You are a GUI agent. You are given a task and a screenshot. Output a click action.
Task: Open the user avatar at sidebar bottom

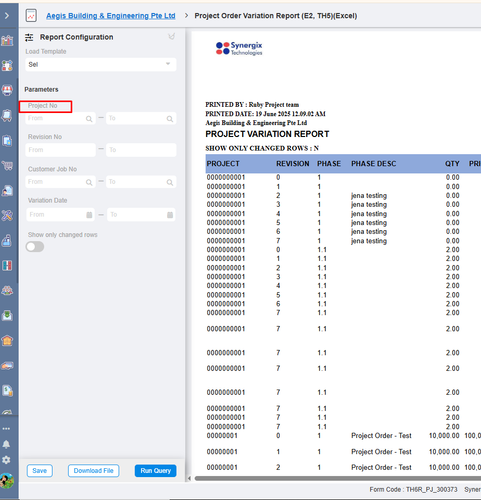click(x=7, y=481)
